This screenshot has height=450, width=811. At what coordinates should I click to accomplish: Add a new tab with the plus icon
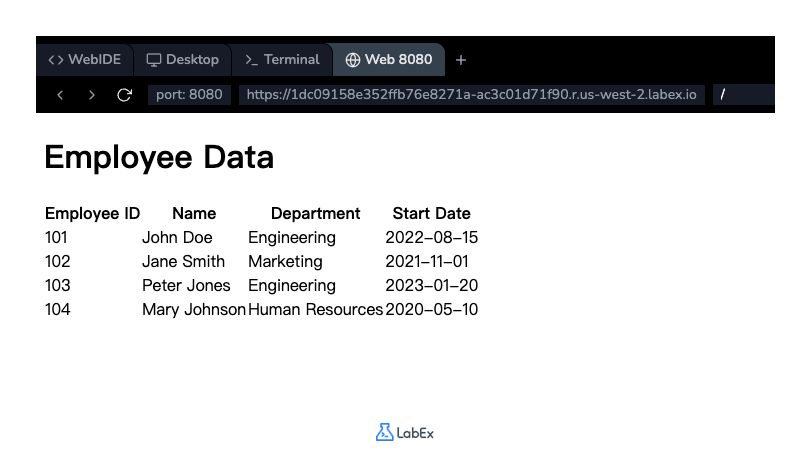pyautogui.click(x=461, y=60)
